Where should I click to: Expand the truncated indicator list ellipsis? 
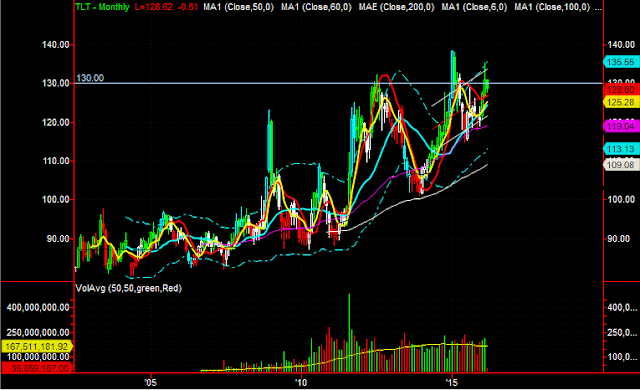598,8
